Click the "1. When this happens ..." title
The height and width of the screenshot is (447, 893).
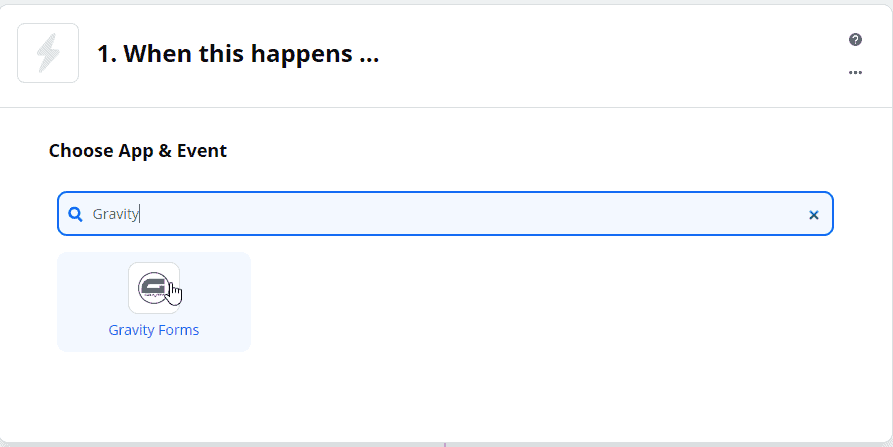tap(238, 54)
